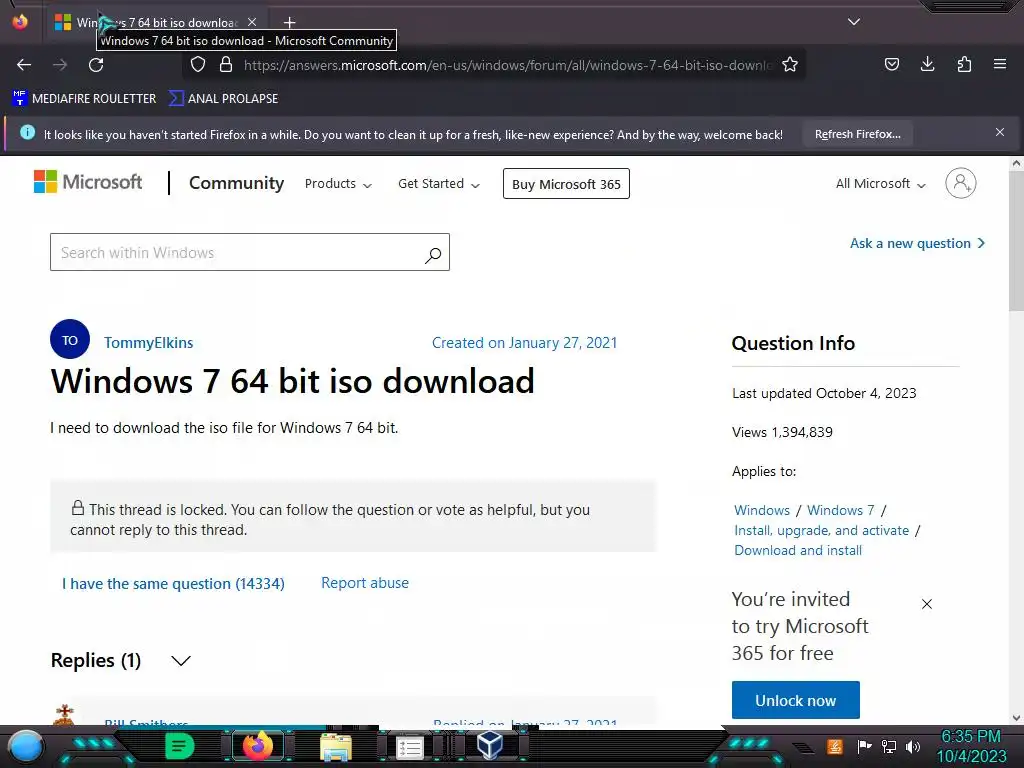Open the second bookmark with the sigma icon
Viewport: 1024px width, 768px height.
click(x=223, y=99)
